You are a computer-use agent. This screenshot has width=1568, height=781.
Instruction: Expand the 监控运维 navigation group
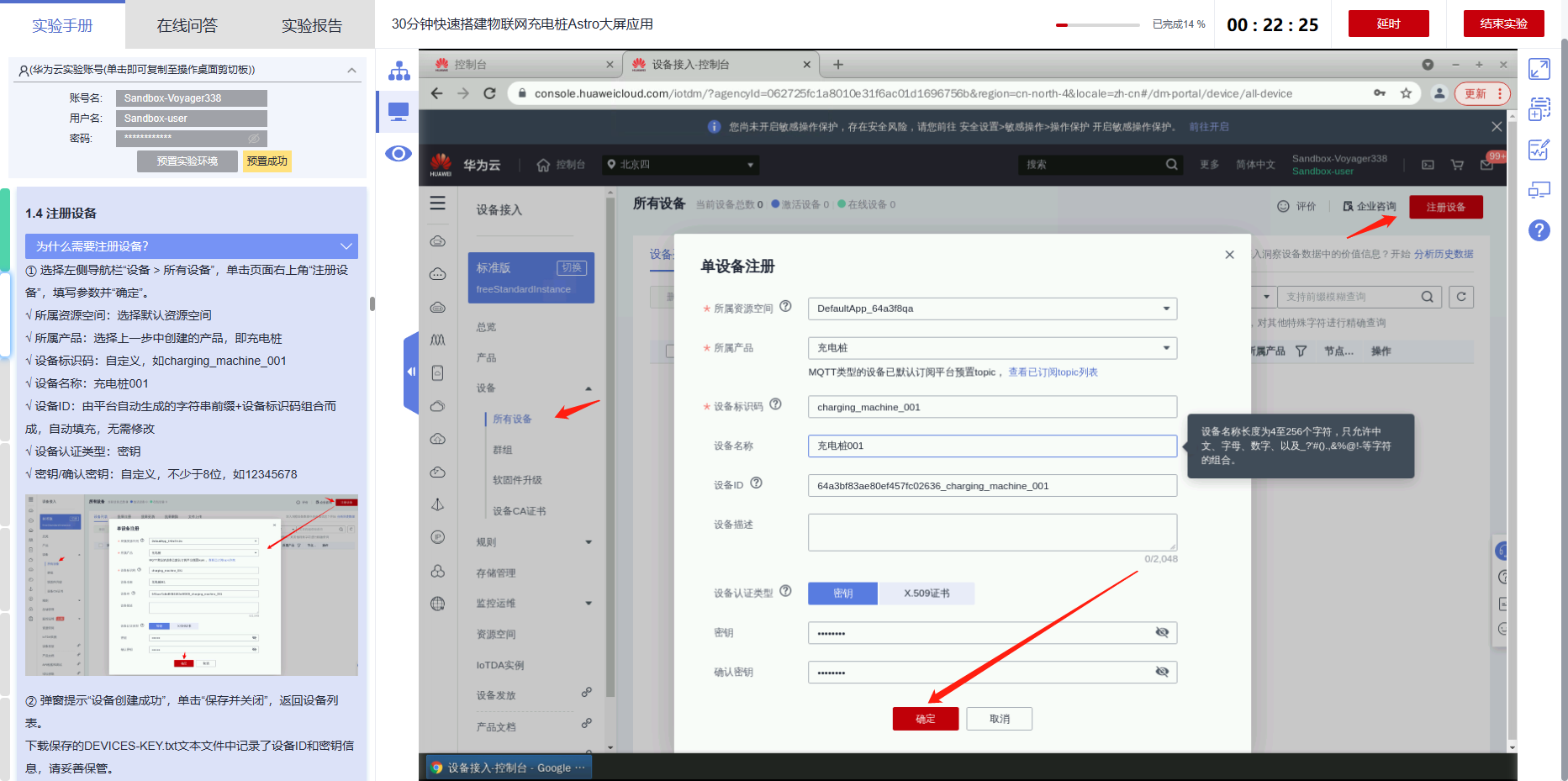coord(589,604)
